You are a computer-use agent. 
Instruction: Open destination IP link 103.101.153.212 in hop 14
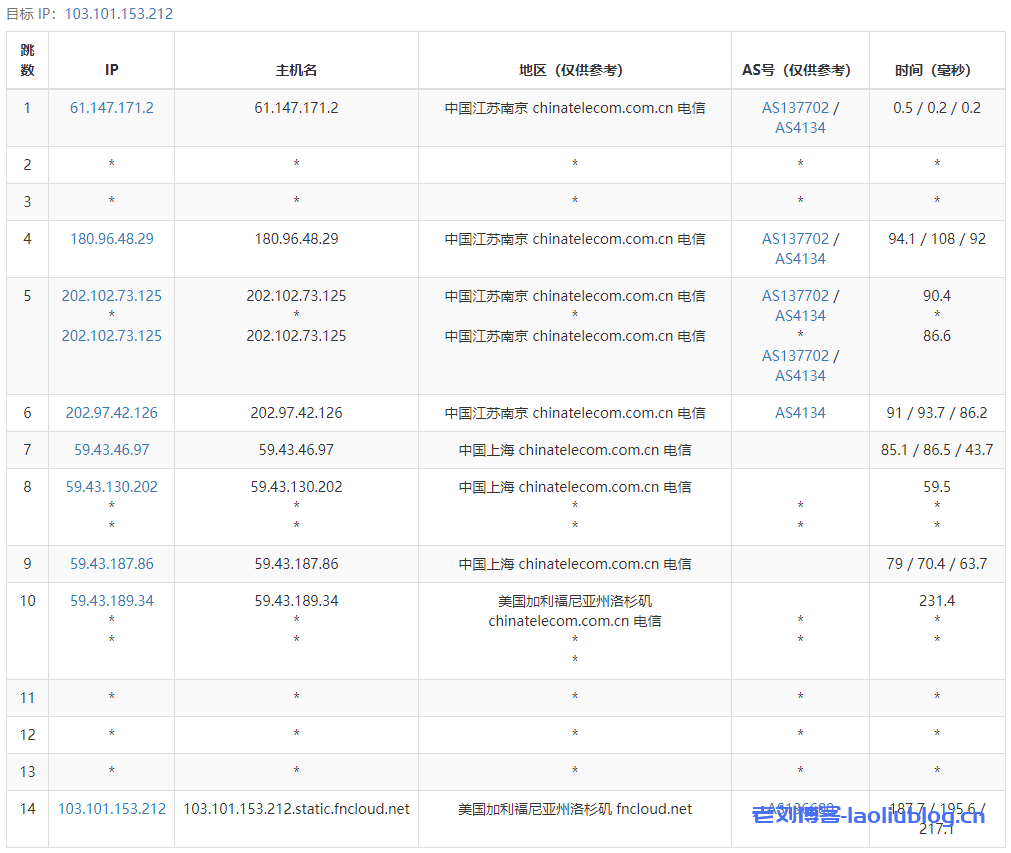point(111,809)
